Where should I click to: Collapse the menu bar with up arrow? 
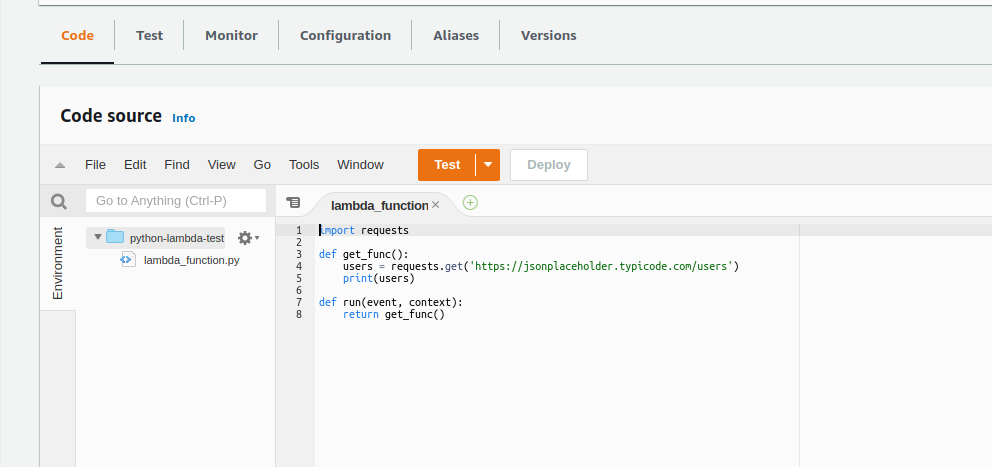click(x=60, y=165)
